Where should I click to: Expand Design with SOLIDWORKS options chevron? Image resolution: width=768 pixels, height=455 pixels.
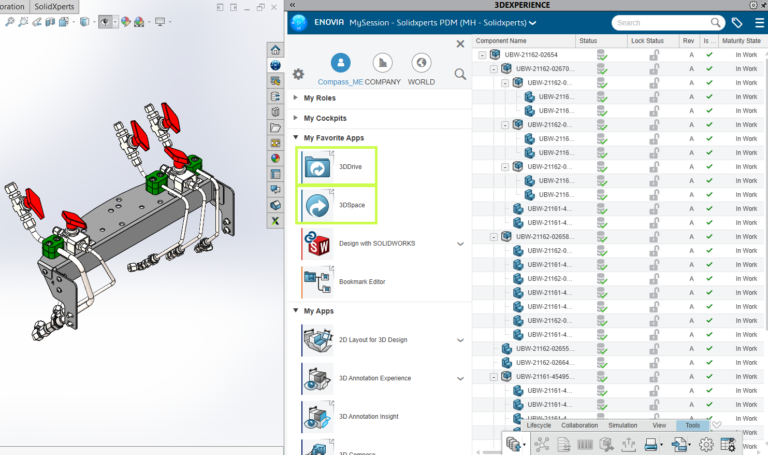pos(460,243)
